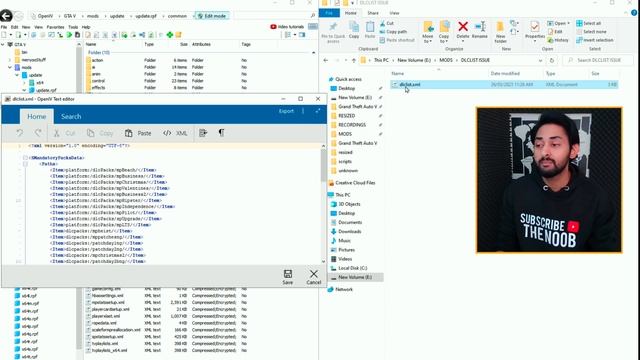Click History in Explorer Open group
Screen dimensions: 640x360
[x=558, y=40]
